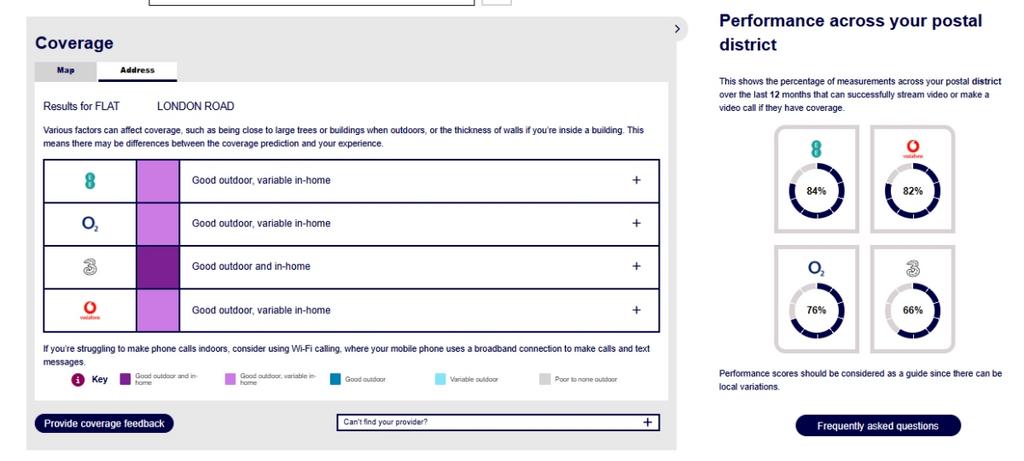Image resolution: width=1024 pixels, height=461 pixels.
Task: Click the O2 logo in coverage table
Action: click(x=90, y=224)
